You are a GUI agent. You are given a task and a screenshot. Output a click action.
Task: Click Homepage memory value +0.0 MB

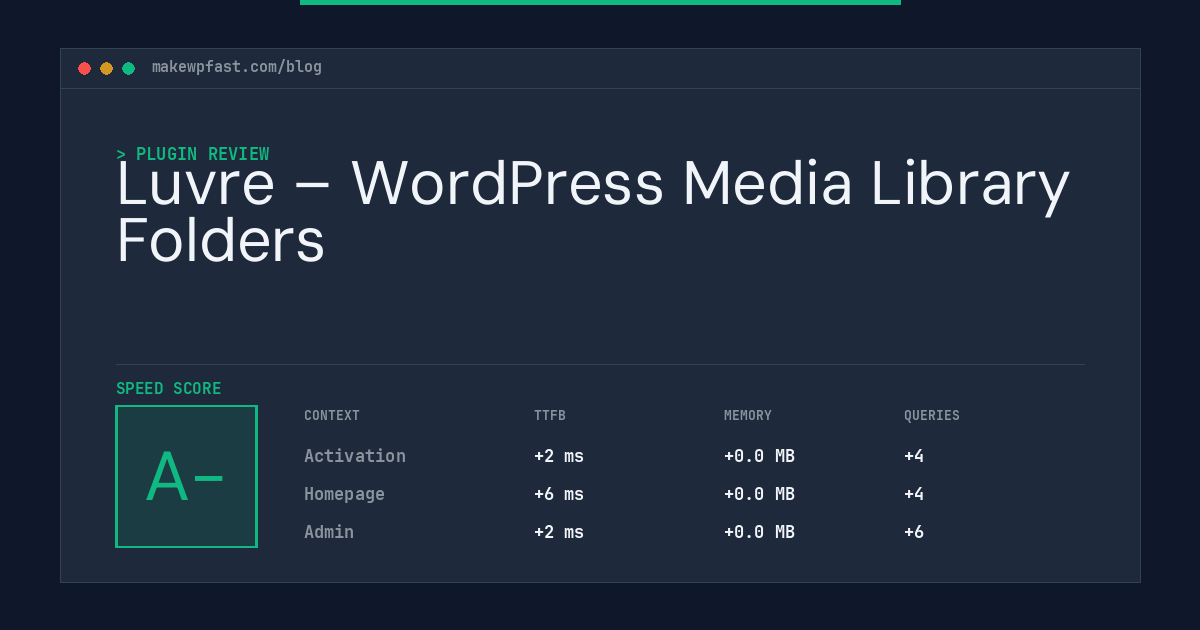[759, 494]
